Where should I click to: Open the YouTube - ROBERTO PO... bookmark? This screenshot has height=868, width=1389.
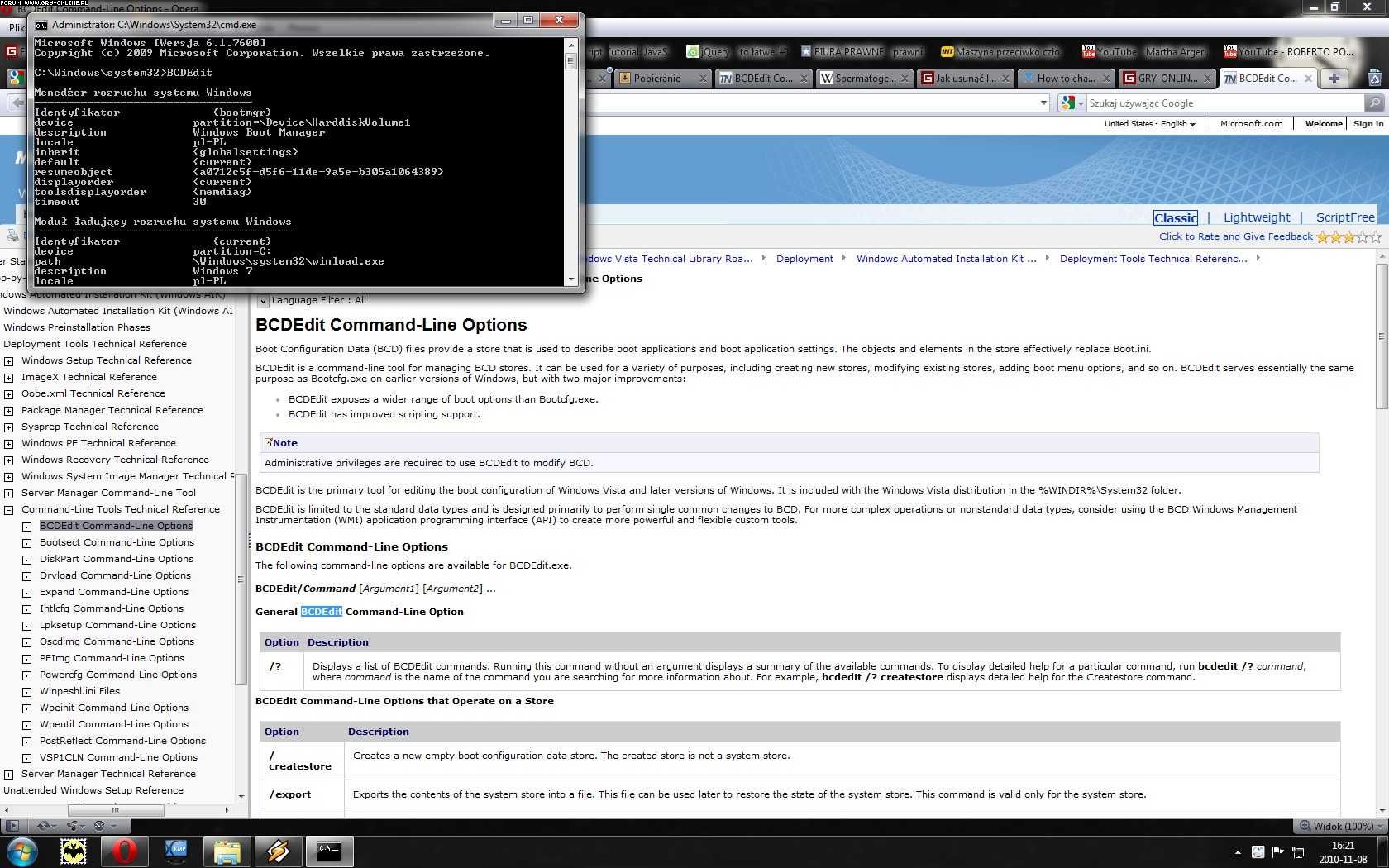[1290, 51]
